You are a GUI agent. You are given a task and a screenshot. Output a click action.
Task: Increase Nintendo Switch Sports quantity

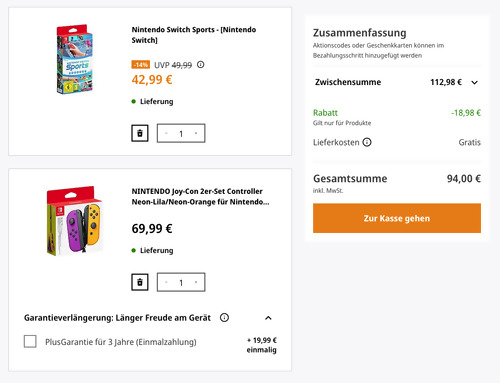pos(196,133)
